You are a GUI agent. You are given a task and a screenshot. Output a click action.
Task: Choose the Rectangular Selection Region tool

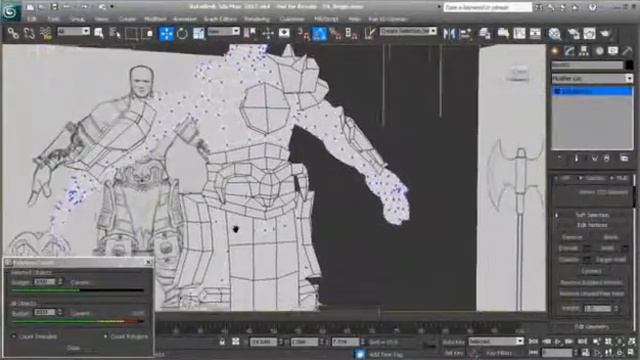131,33
